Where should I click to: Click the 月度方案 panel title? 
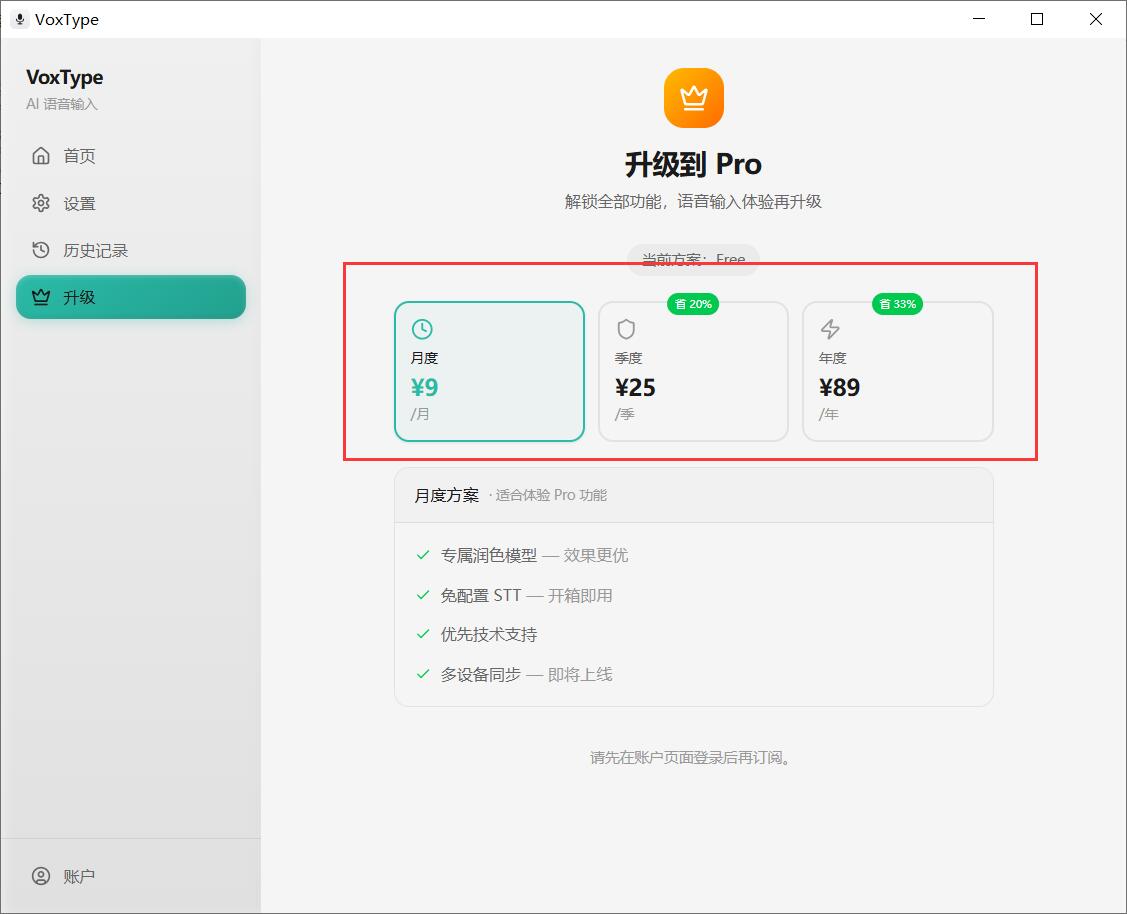(x=446, y=495)
